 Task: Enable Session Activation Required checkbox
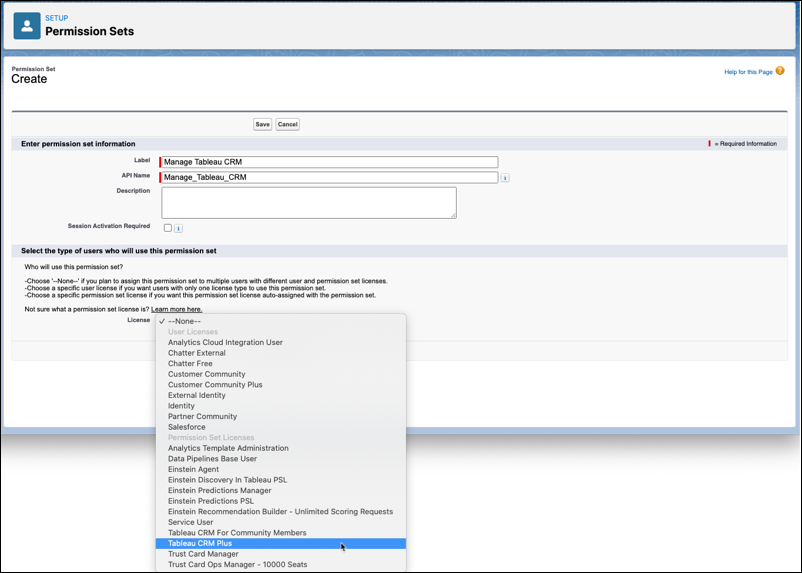168,228
